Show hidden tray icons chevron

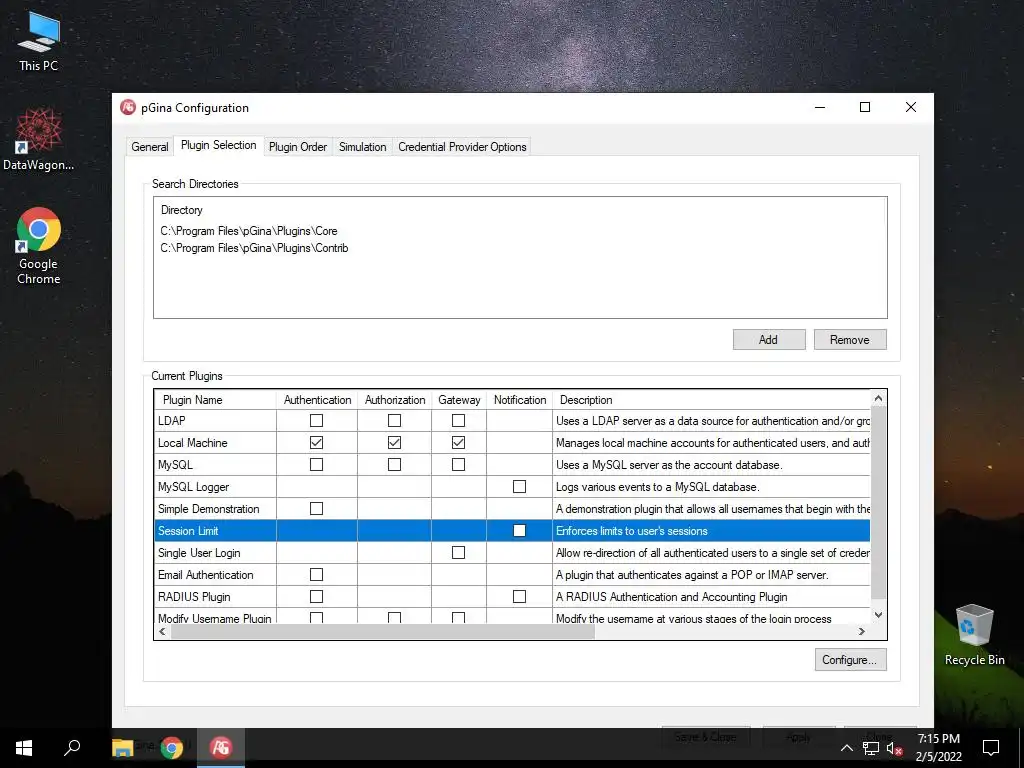[x=846, y=748]
